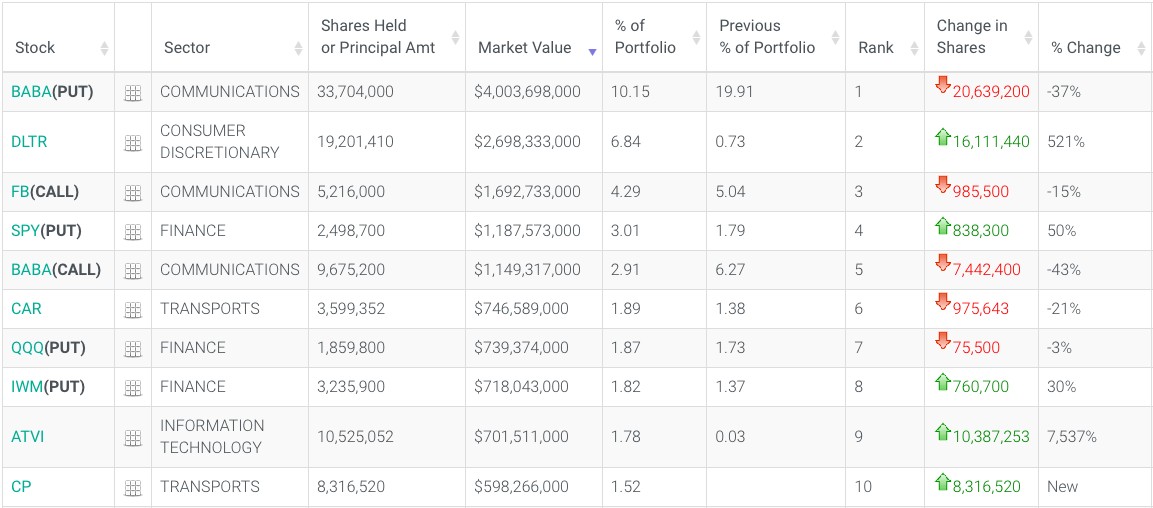Open the CAR stock link

click(27, 309)
